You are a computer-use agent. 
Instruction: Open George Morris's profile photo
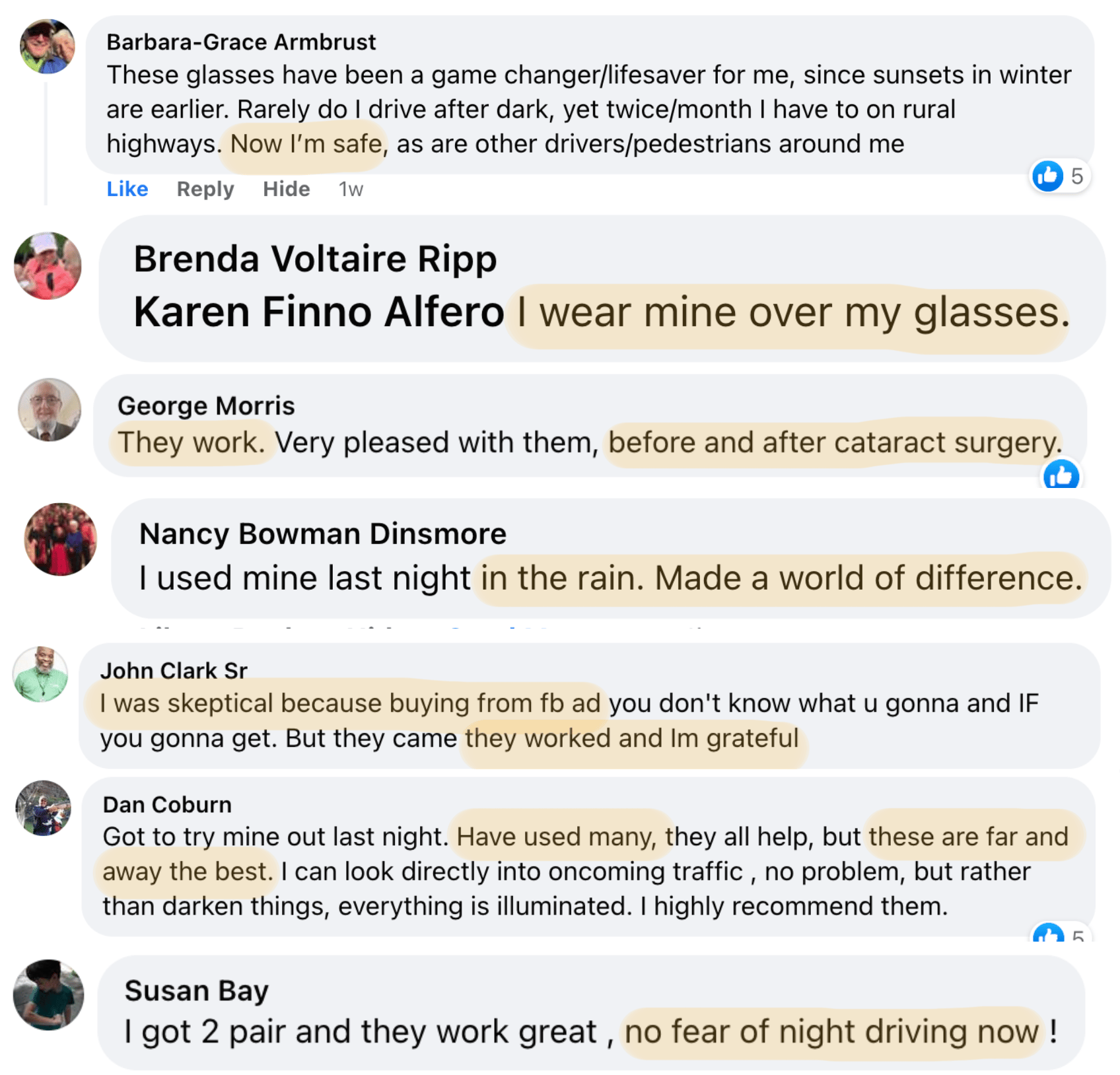coord(50,409)
